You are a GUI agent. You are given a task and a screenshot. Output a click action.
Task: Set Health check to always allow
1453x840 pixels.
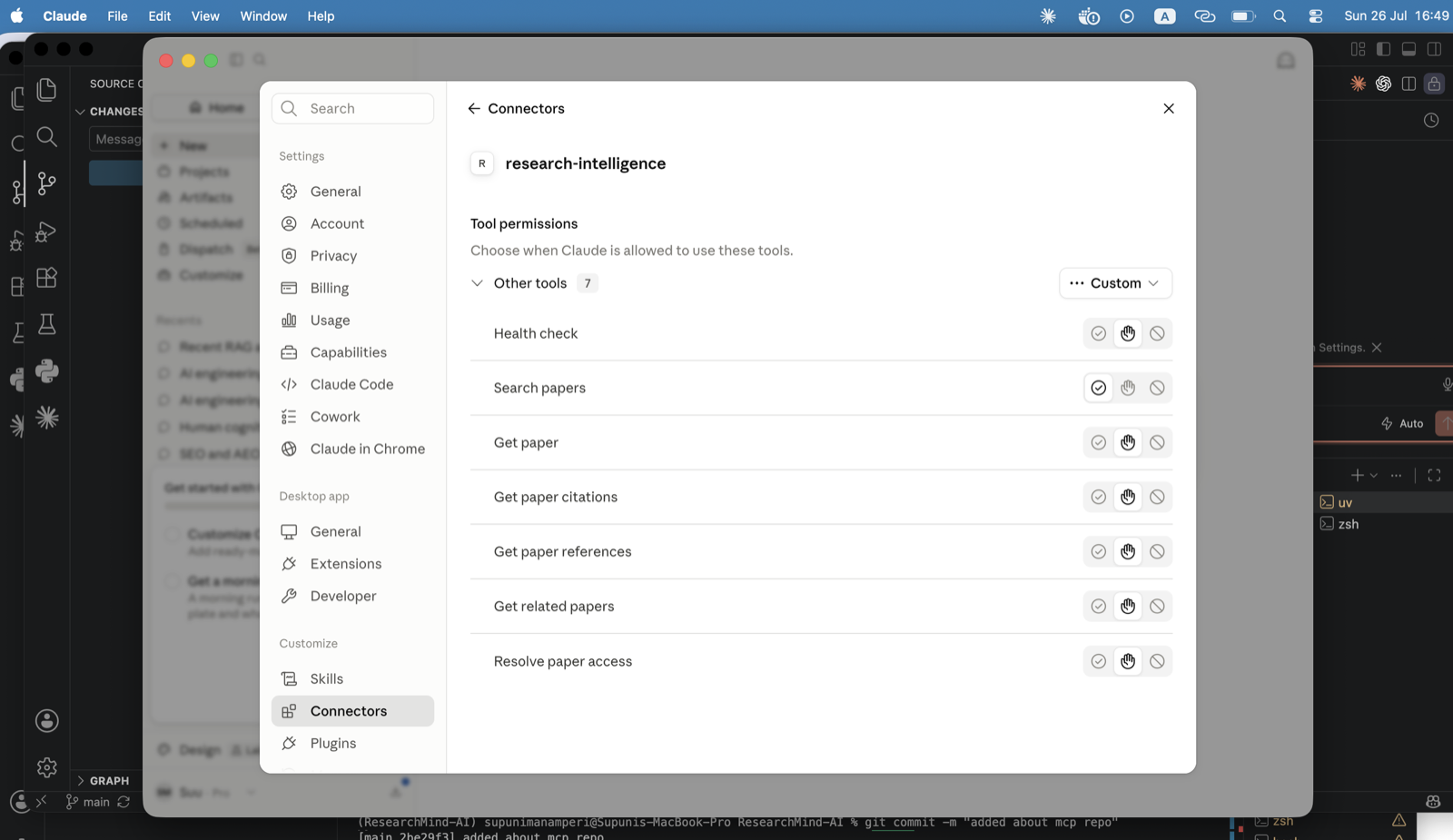click(x=1098, y=333)
